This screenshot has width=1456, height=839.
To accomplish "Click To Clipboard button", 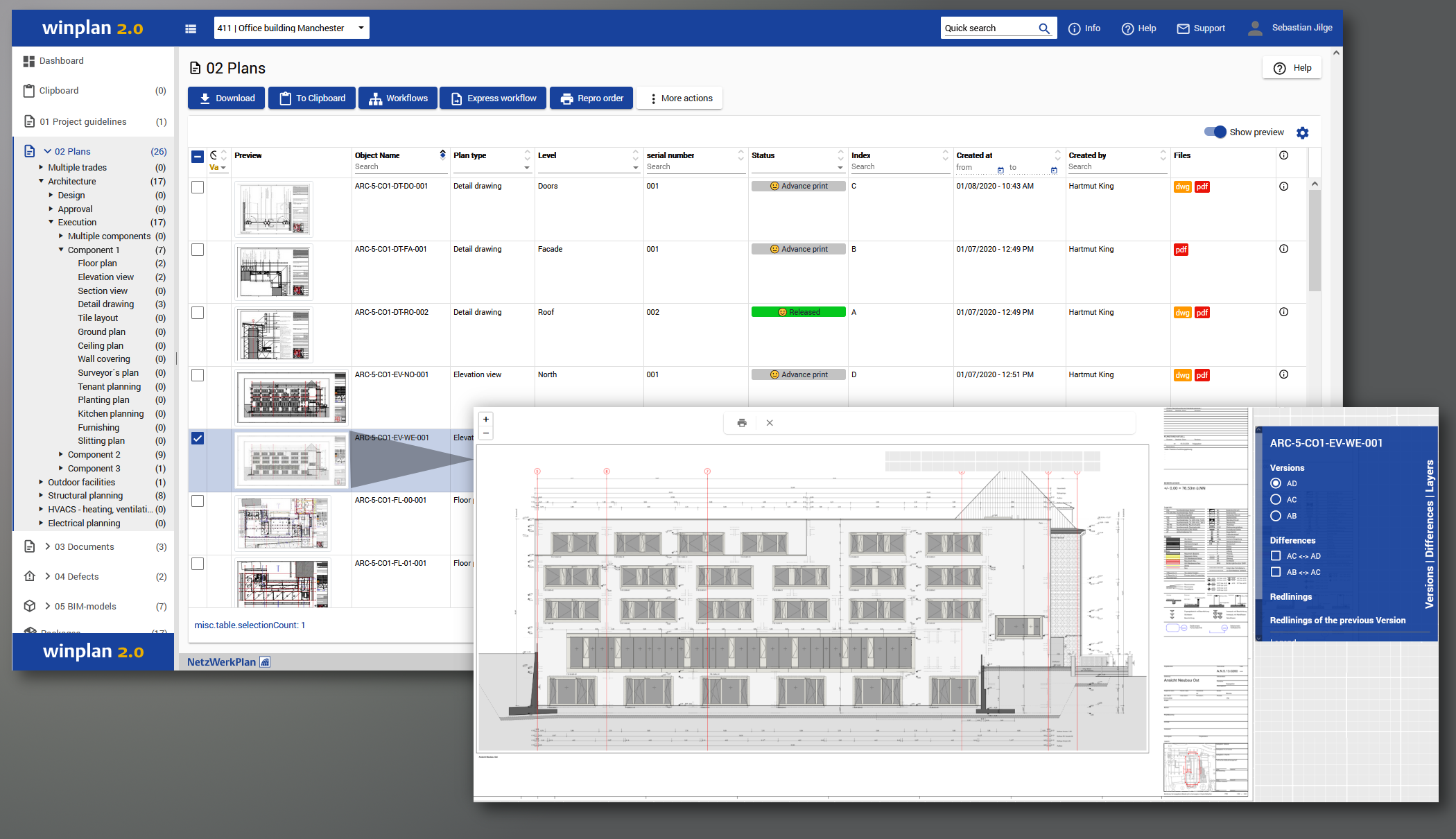I will (x=312, y=98).
